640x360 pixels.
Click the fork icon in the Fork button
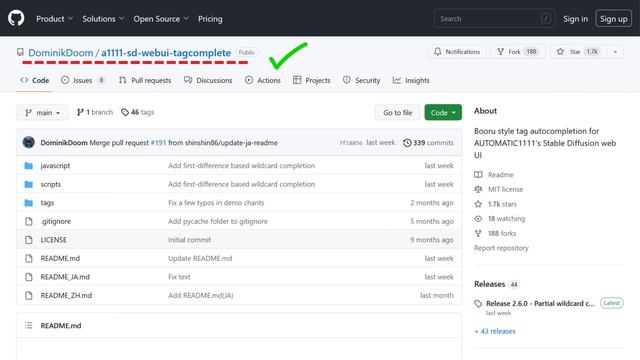(500, 51)
